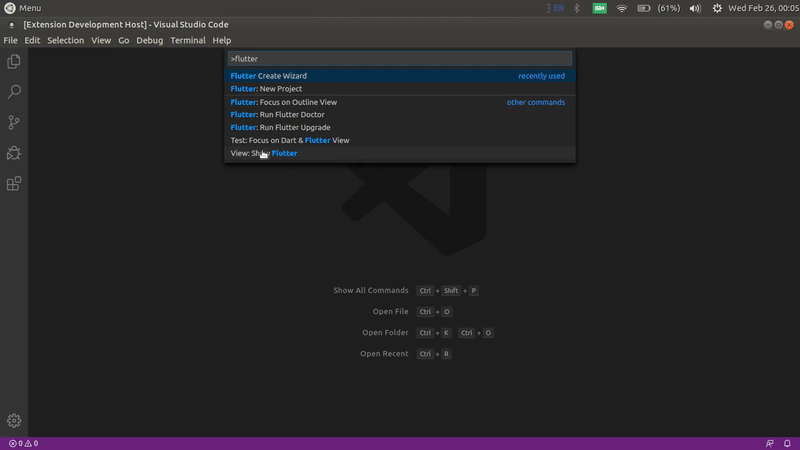Click the Open Folder shortcut hint
The image size is (800, 450).
click(428, 333)
